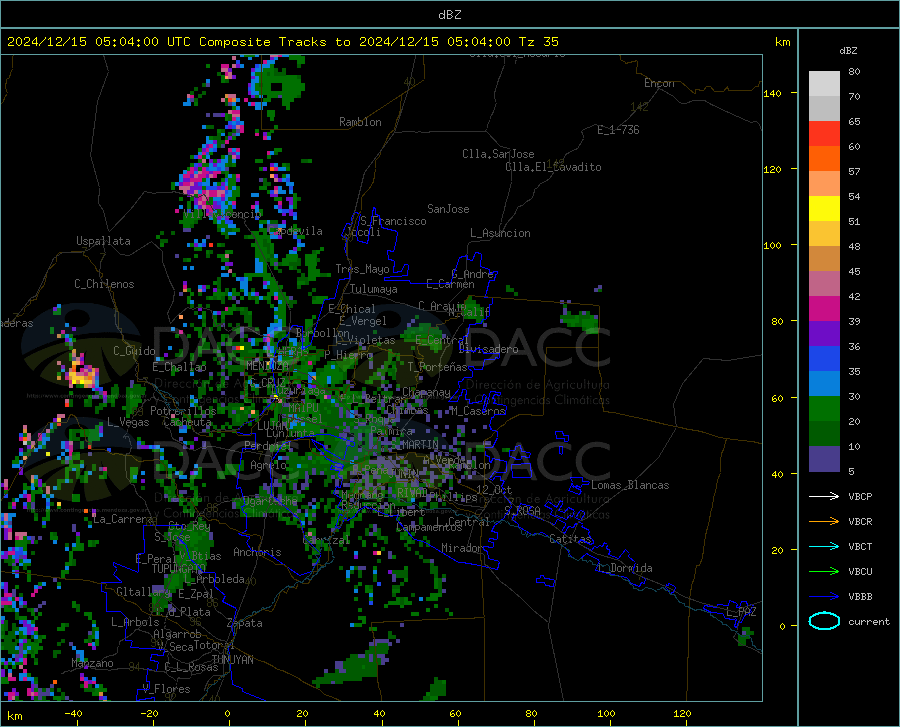Image resolution: width=900 pixels, height=727 pixels.
Task: Pick the bright blue 35–36 dBZ swatch
Action: [x=824, y=359]
